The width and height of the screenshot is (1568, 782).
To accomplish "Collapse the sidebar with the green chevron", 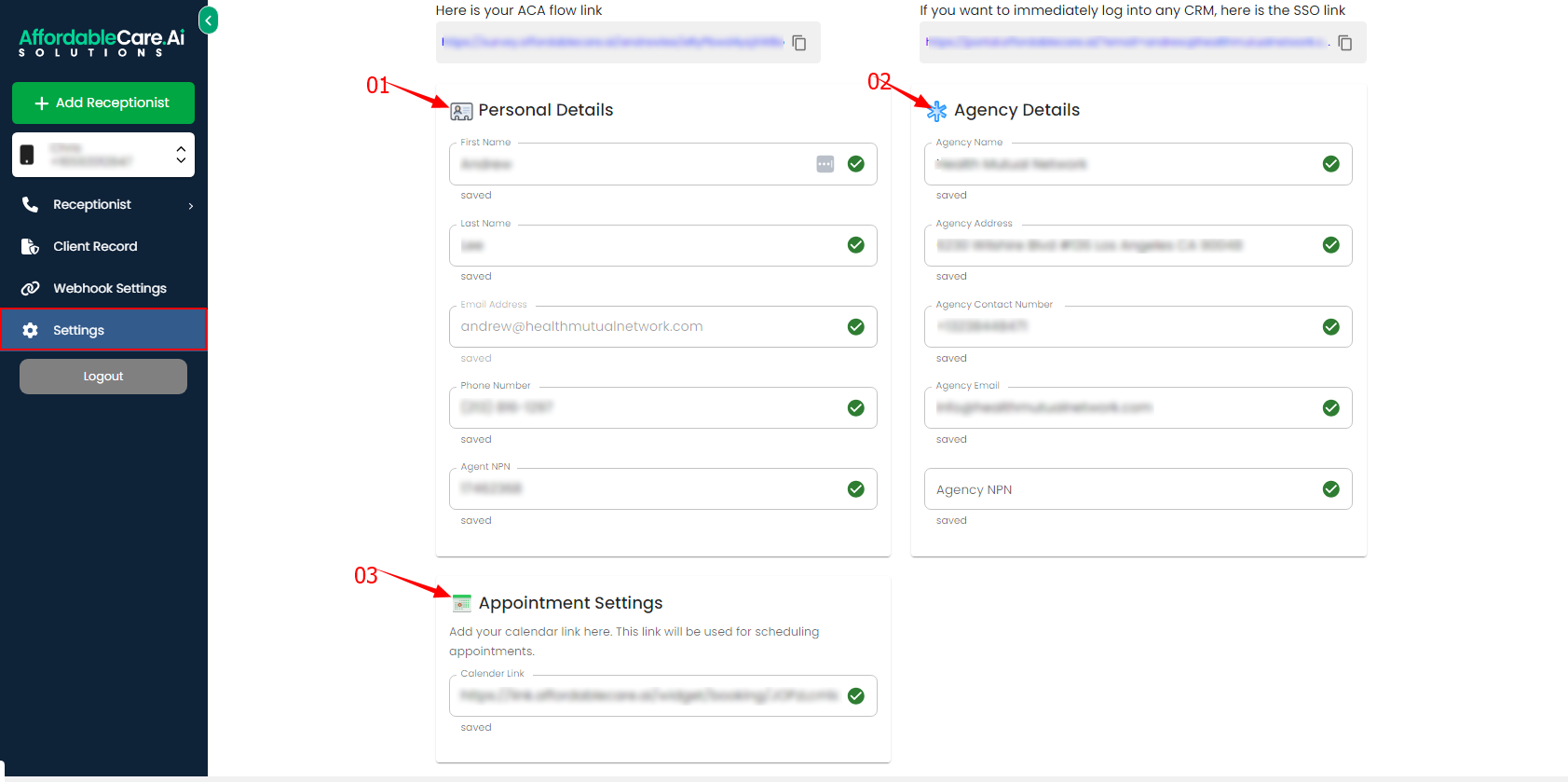I will (209, 20).
